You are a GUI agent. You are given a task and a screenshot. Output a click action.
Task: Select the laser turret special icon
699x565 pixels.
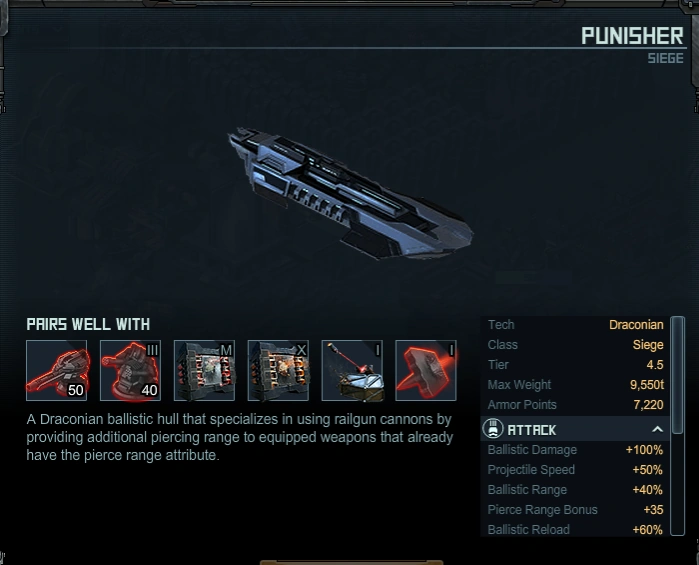pos(352,370)
